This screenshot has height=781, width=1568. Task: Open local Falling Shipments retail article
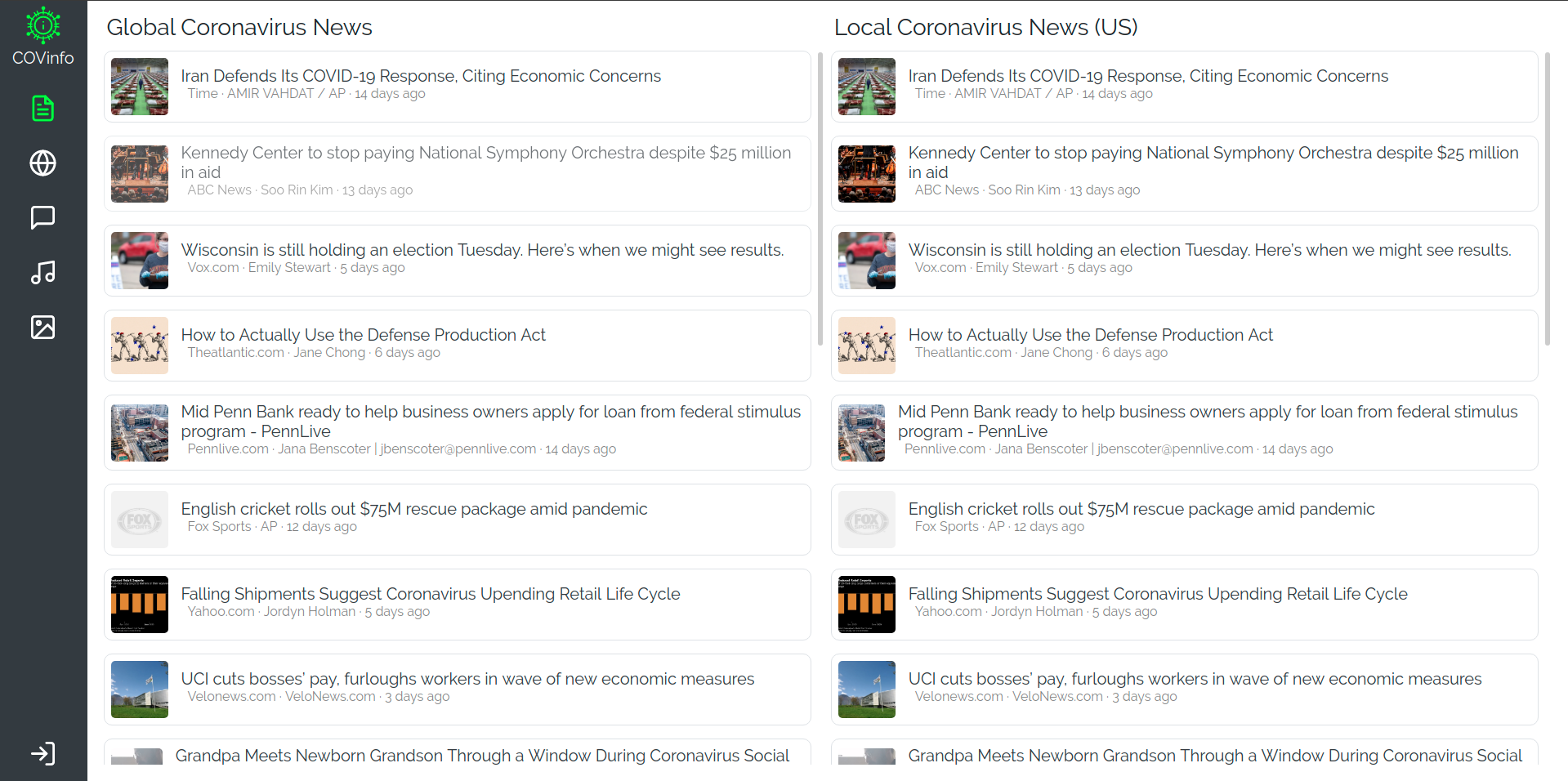pyautogui.click(x=1185, y=605)
